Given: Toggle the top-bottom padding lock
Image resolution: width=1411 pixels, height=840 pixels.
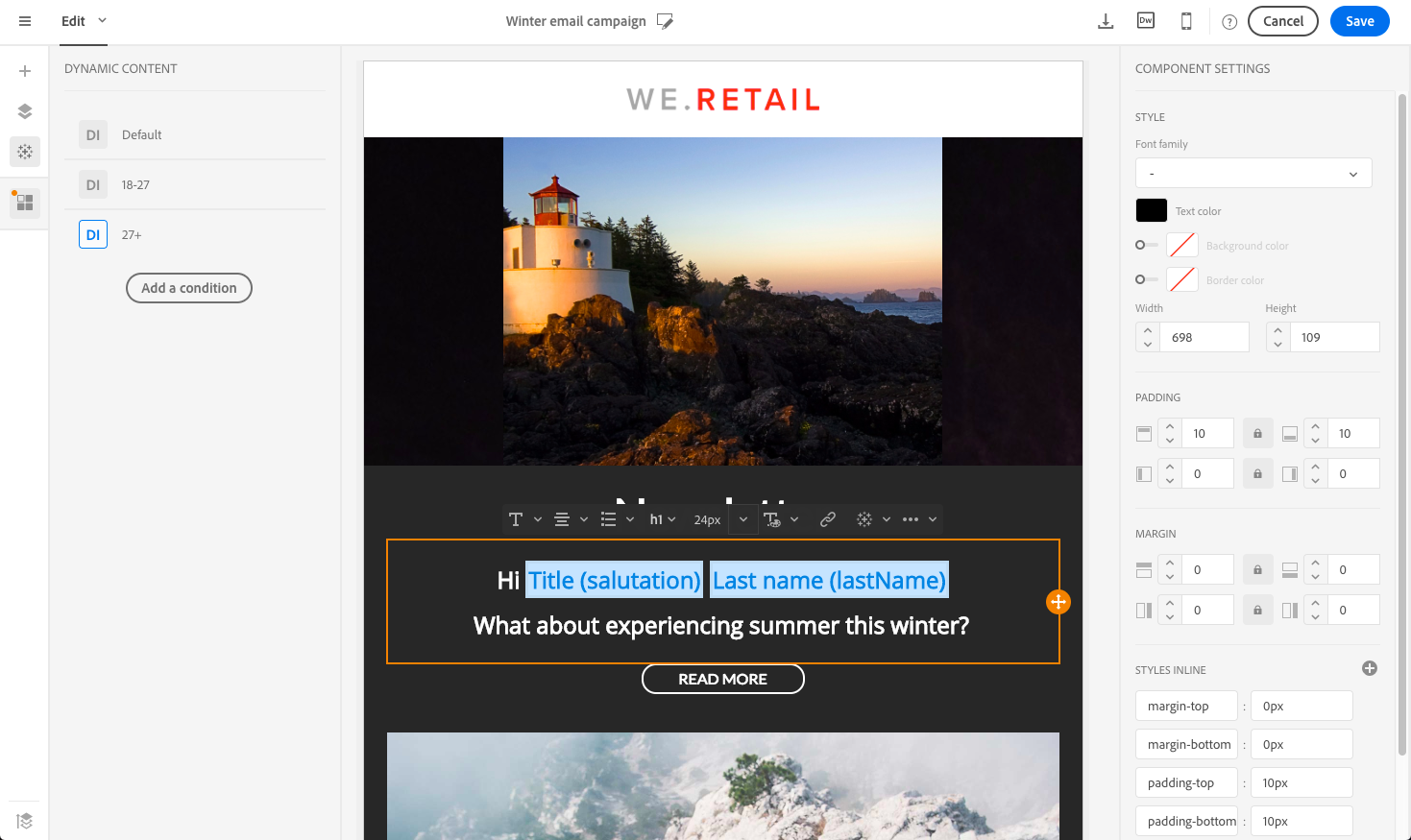Looking at the screenshot, I should (1257, 433).
